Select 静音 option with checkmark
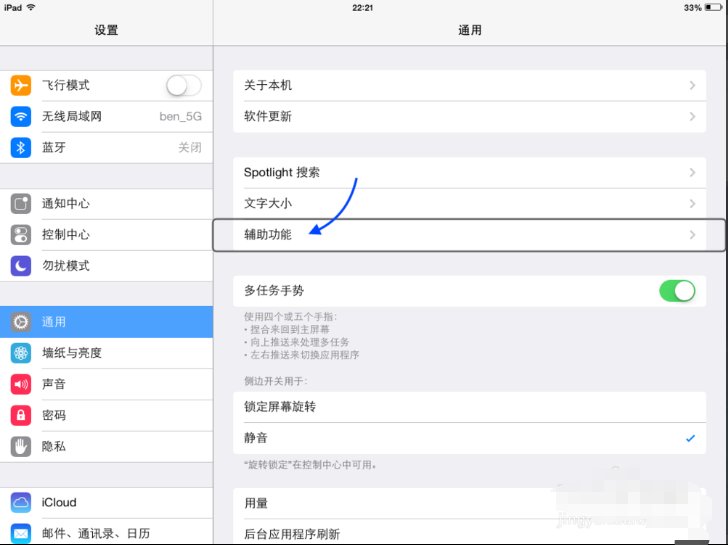Screen dimensions: 728x545 469,438
